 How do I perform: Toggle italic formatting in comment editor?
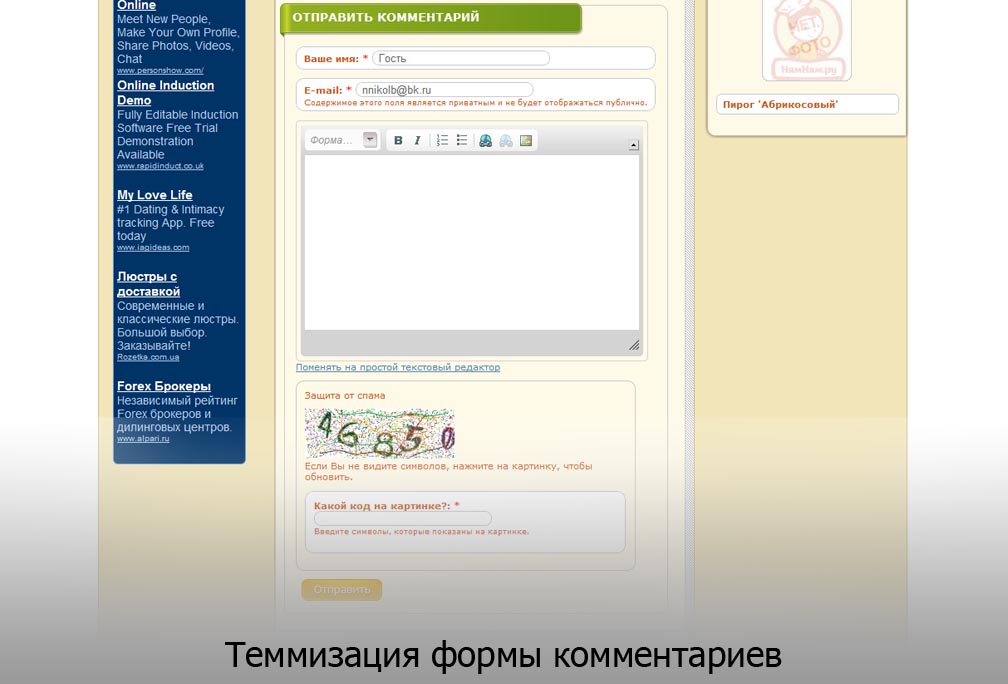point(418,141)
